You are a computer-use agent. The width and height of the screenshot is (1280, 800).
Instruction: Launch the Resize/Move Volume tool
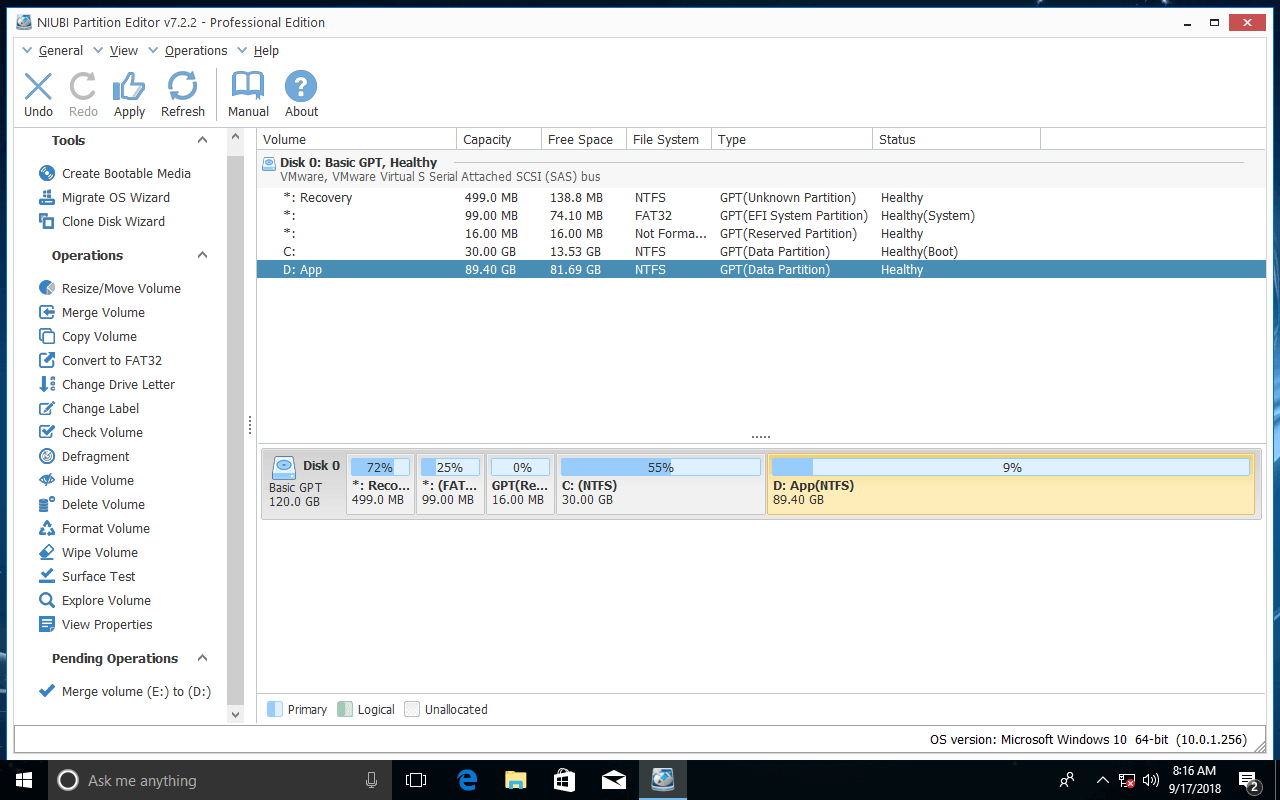point(122,288)
